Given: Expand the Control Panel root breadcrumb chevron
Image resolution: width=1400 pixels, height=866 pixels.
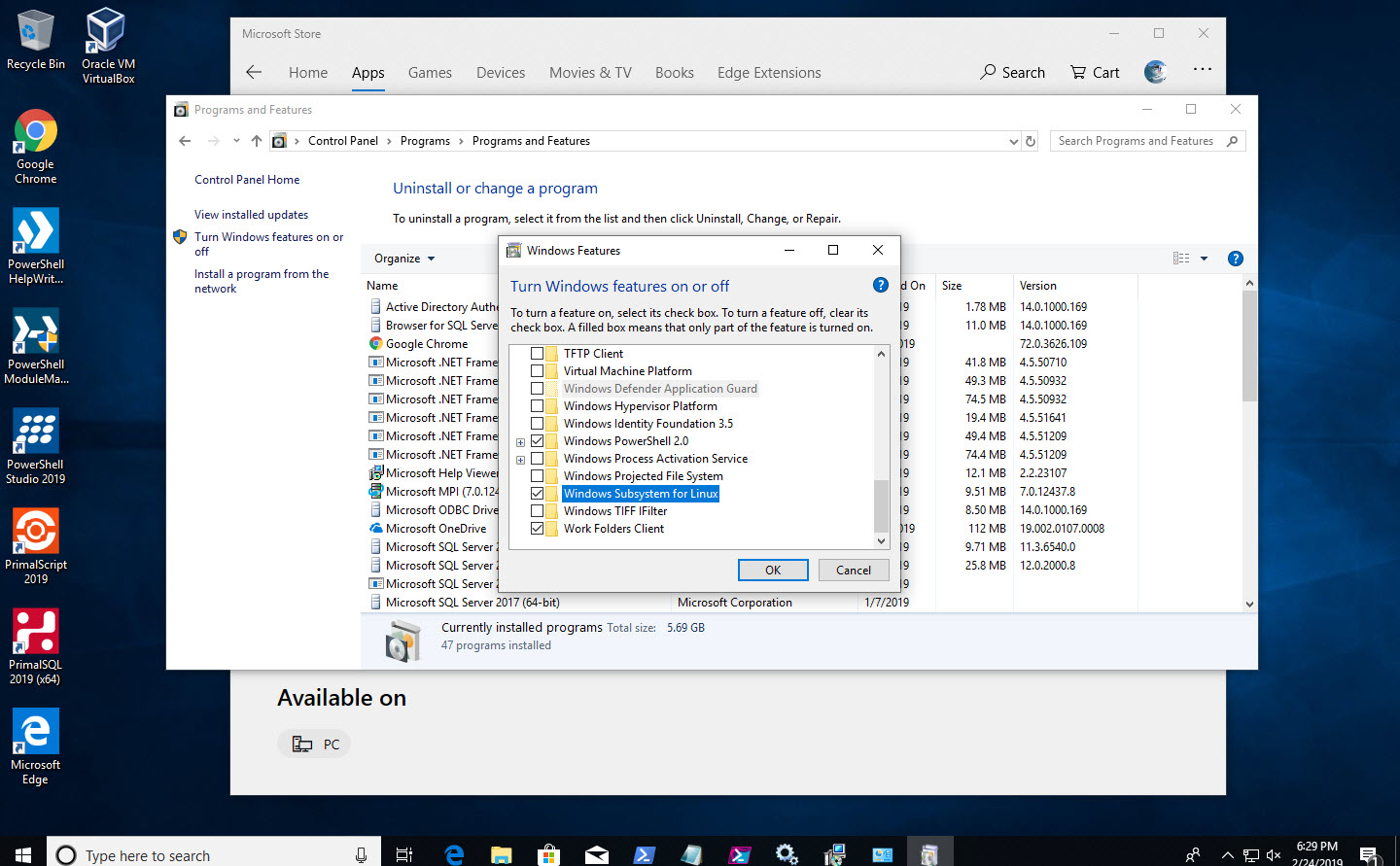Looking at the screenshot, I should point(297,141).
